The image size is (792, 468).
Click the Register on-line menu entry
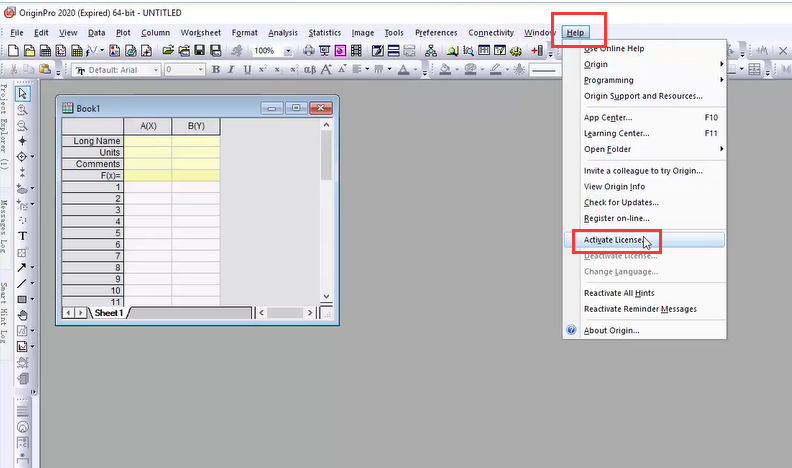coord(645,218)
